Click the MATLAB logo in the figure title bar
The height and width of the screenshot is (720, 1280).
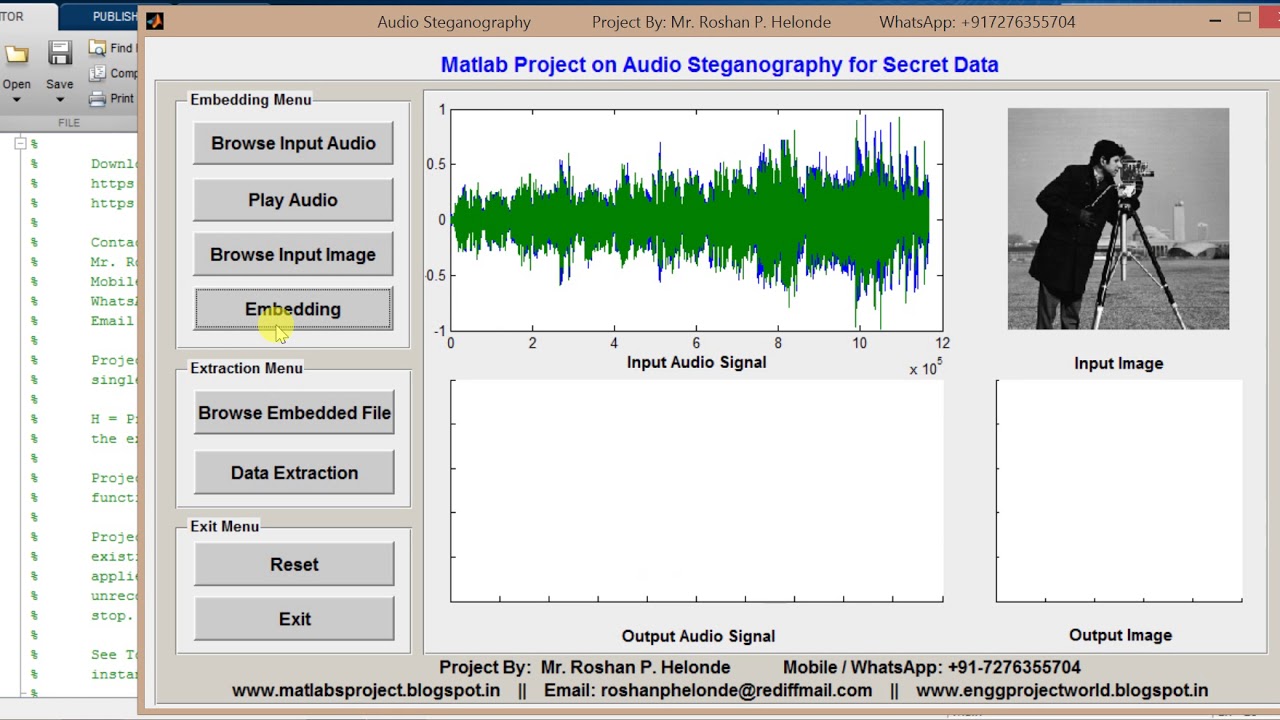[x=154, y=21]
